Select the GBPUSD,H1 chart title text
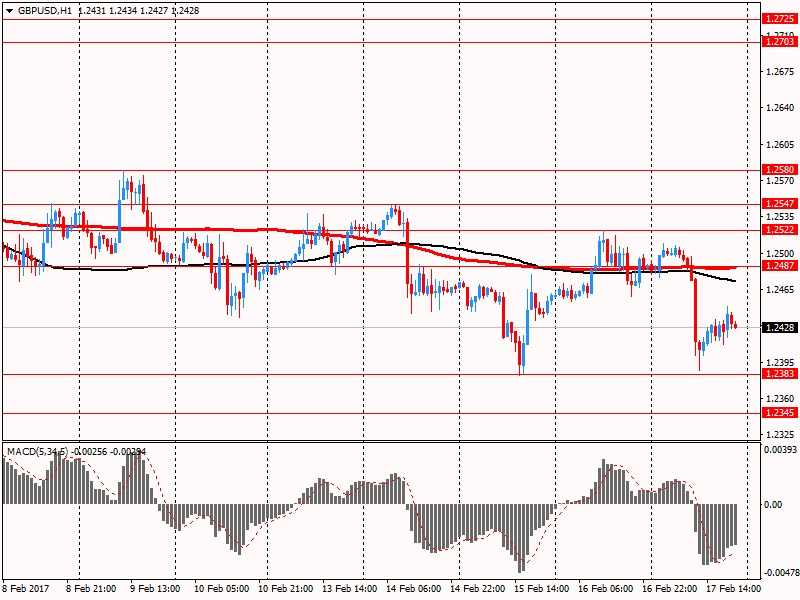The height and width of the screenshot is (600, 800). 45,10
